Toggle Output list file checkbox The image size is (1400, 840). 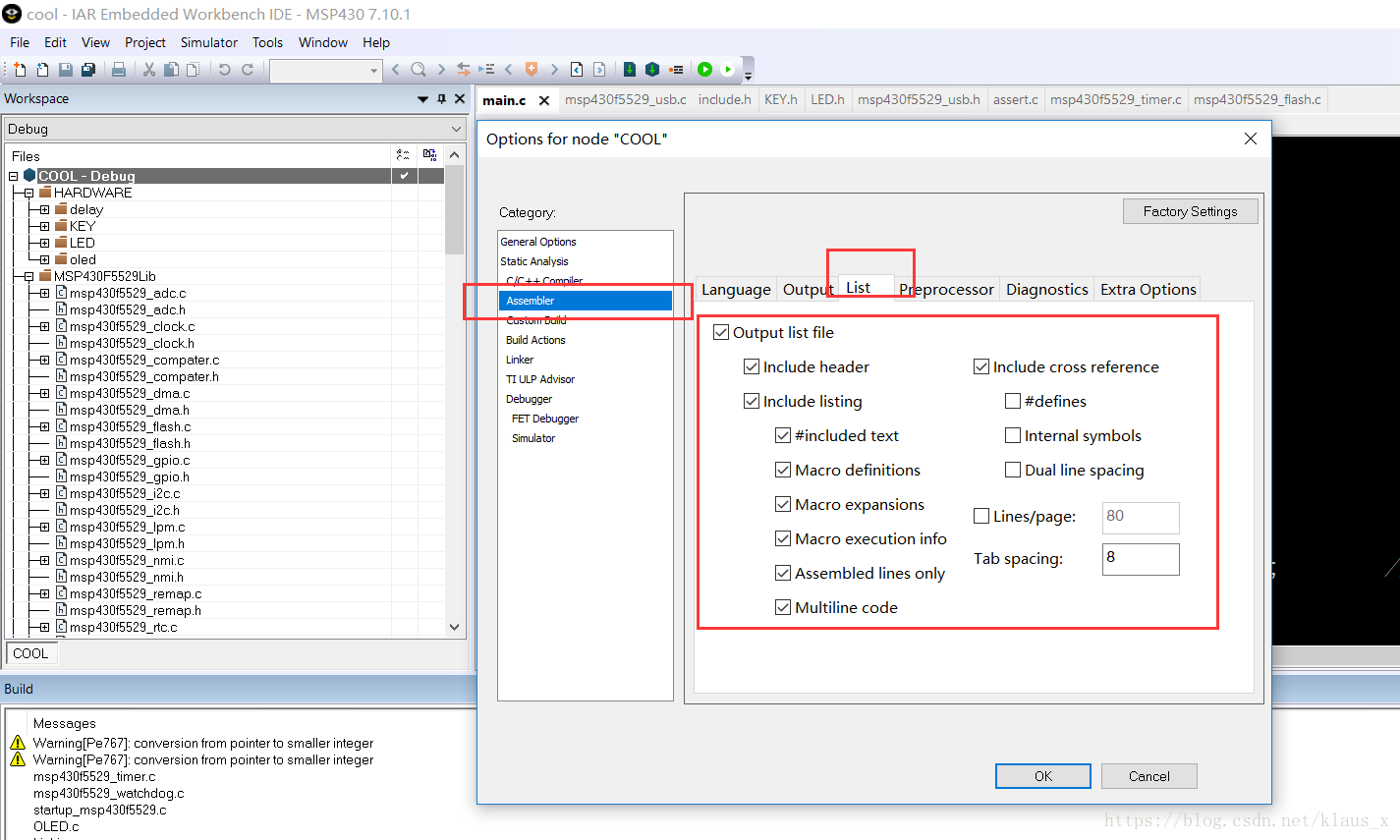click(x=722, y=332)
